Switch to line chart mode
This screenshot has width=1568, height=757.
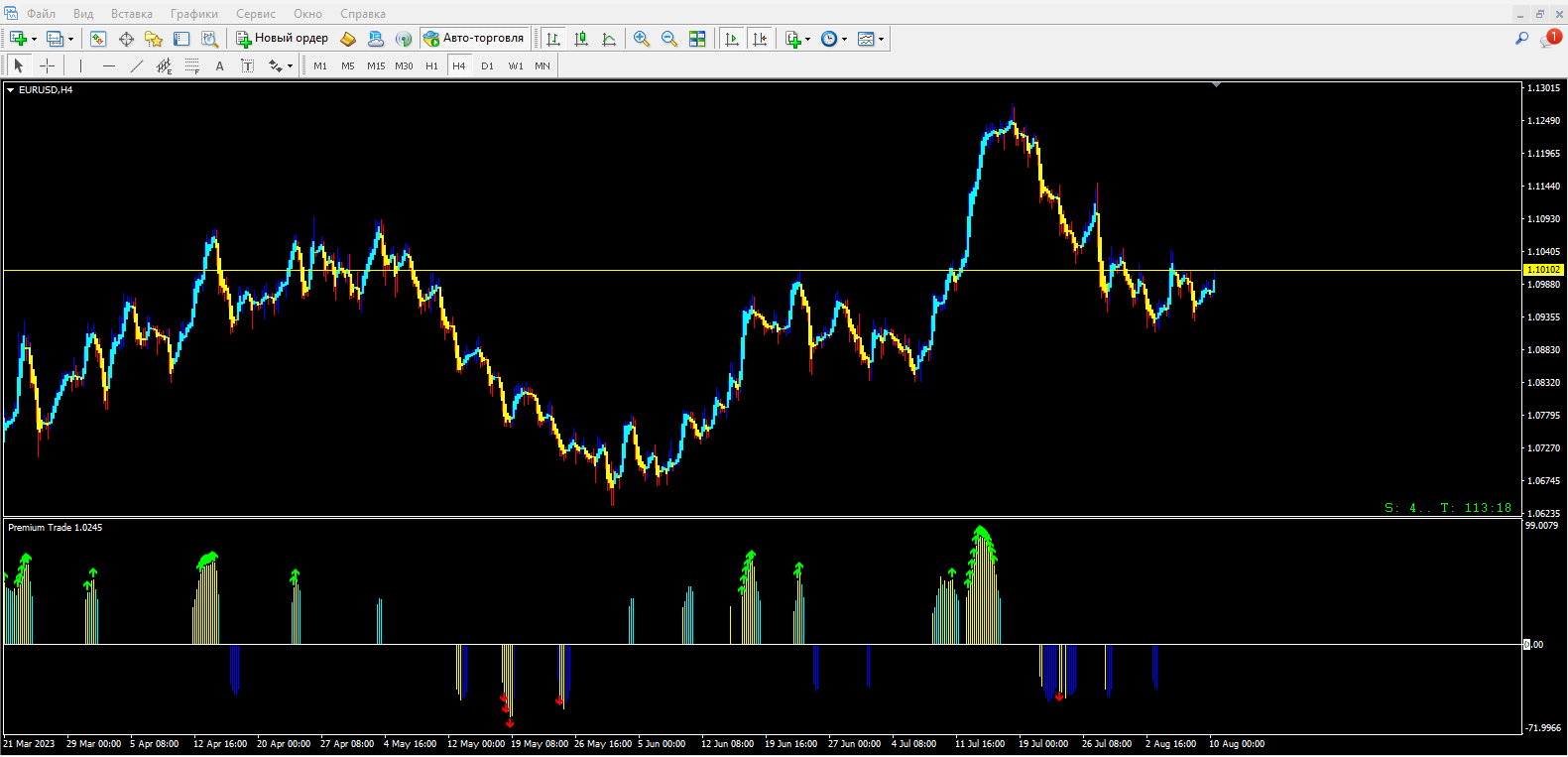(x=609, y=39)
